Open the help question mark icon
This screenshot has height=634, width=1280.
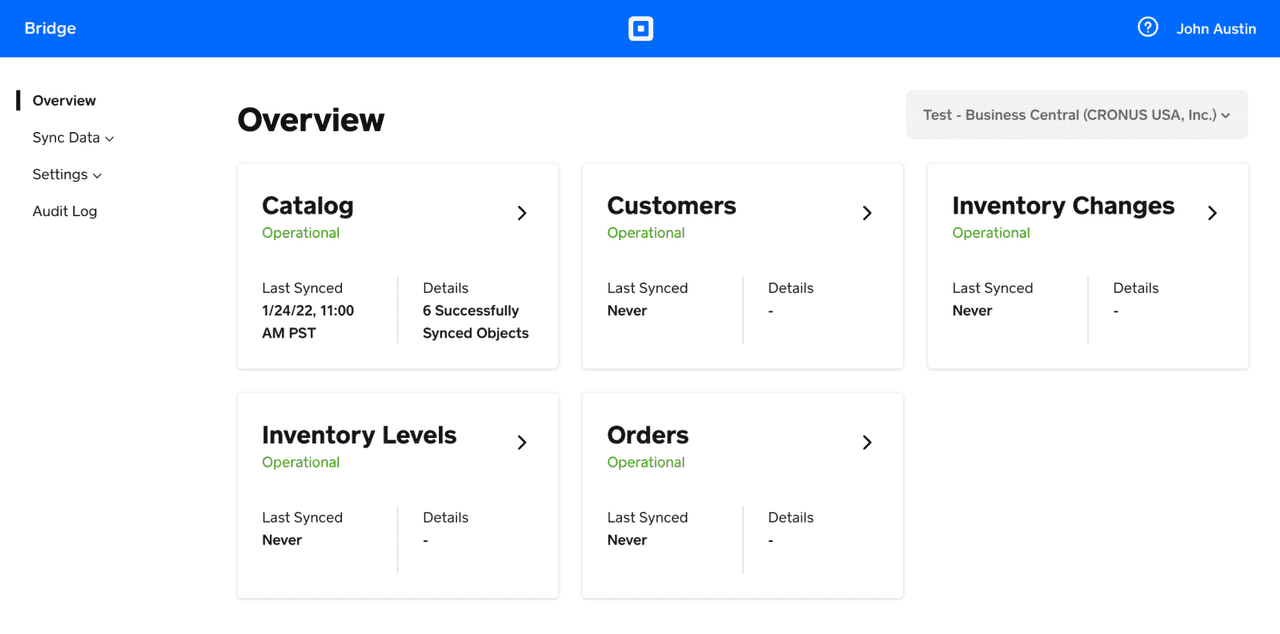point(1147,28)
